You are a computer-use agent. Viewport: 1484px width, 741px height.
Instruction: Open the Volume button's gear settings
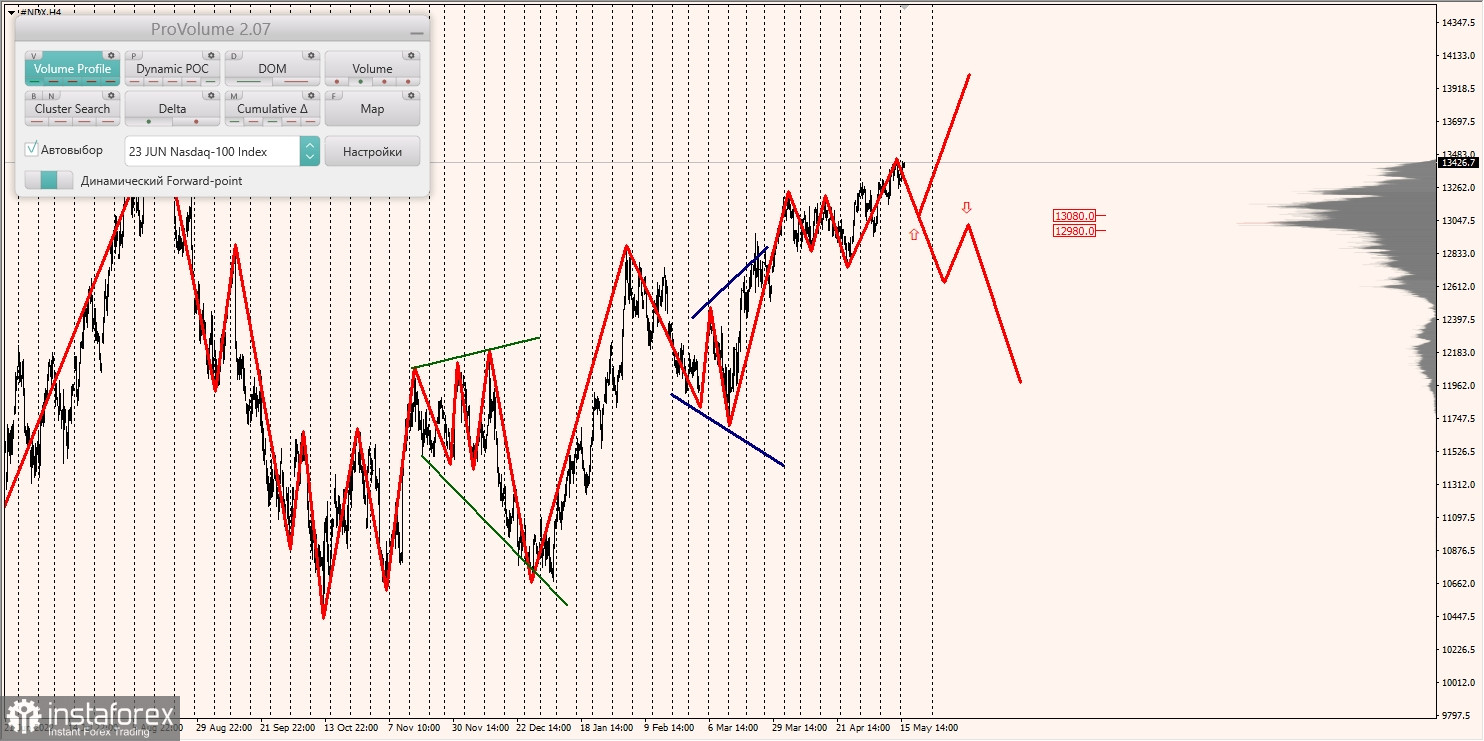tap(411, 55)
